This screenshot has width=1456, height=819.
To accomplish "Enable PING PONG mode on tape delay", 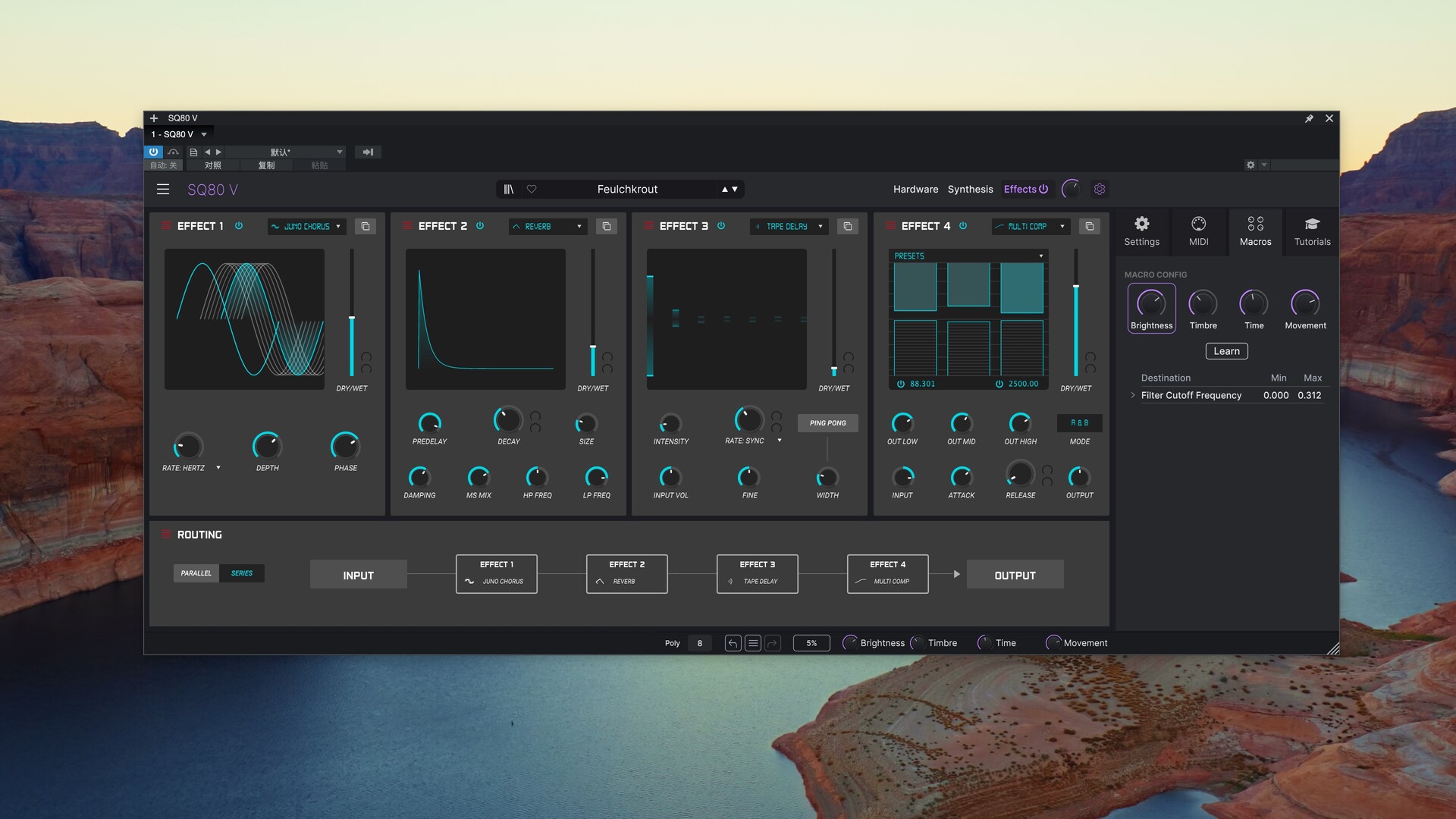I will tap(827, 423).
